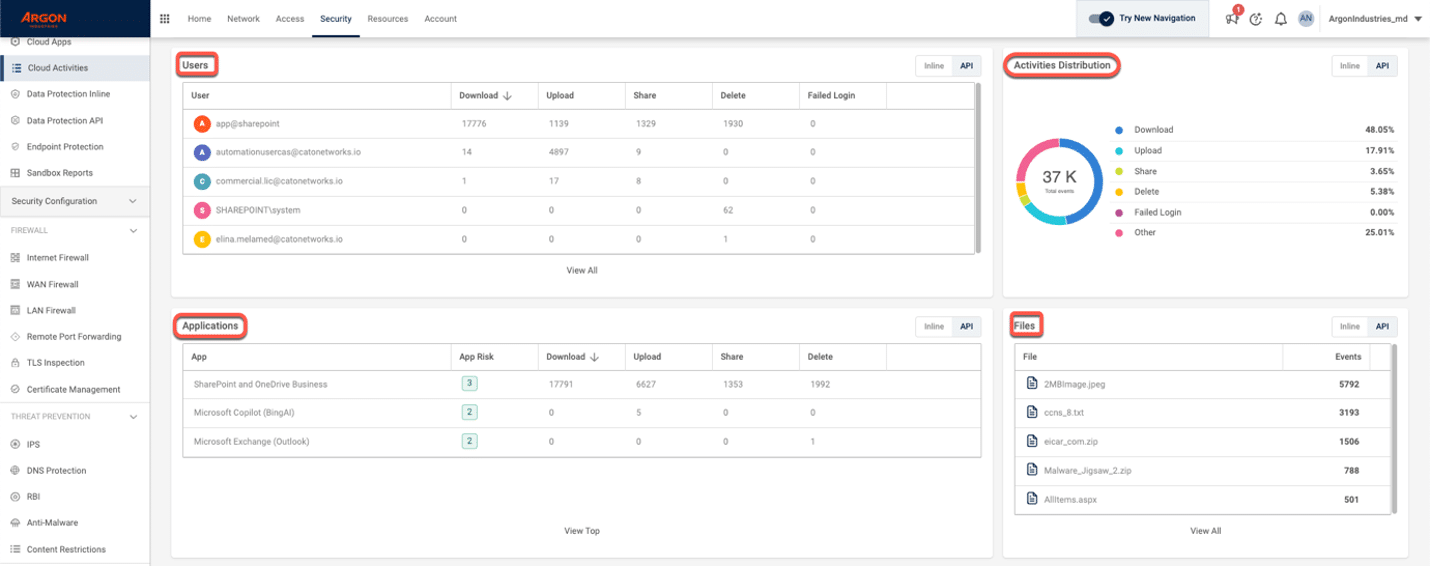The image size is (1430, 571).
Task: Click the Data Protection API icon
Action: tap(16, 120)
